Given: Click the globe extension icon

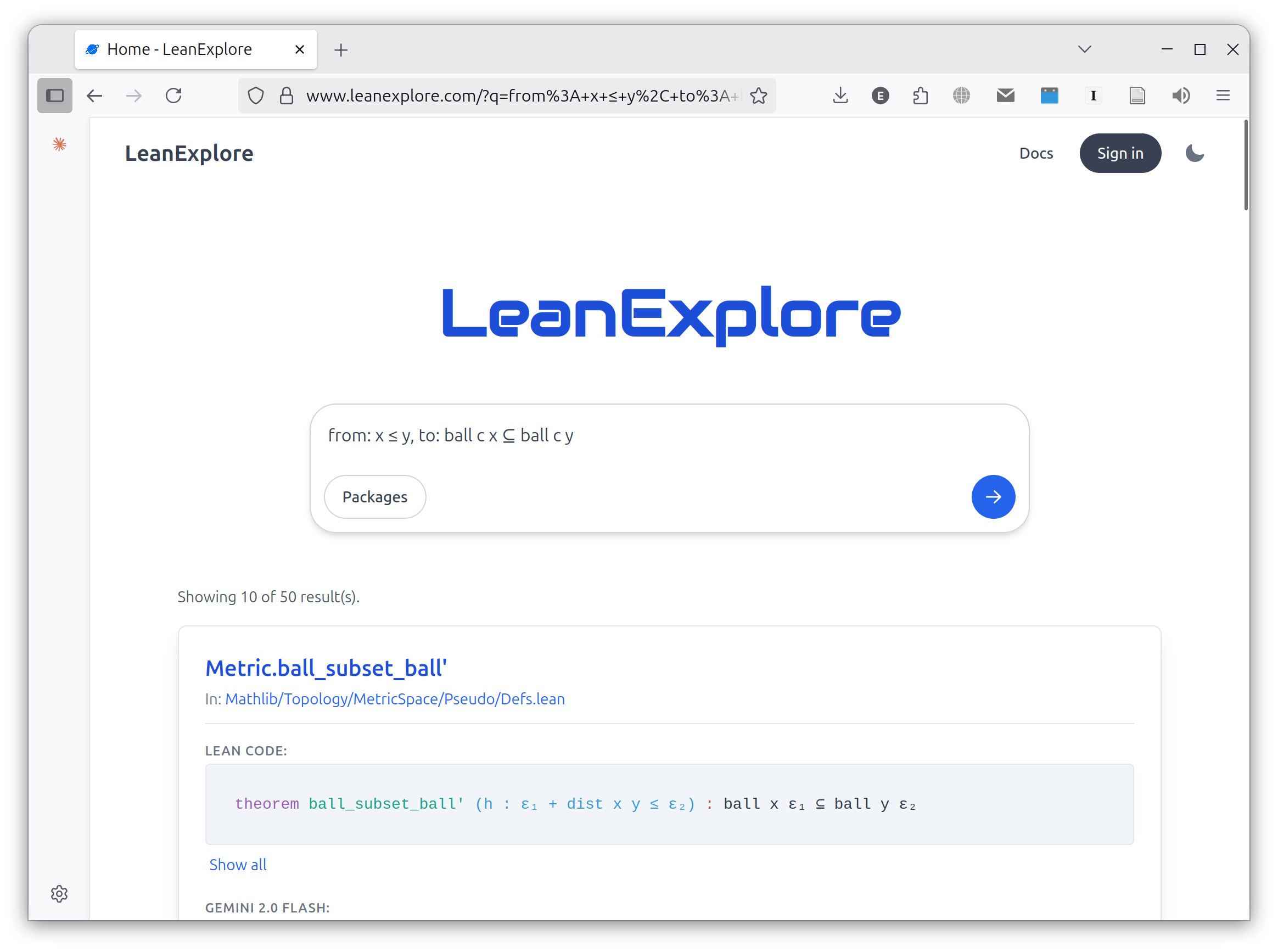Looking at the screenshot, I should [x=961, y=96].
